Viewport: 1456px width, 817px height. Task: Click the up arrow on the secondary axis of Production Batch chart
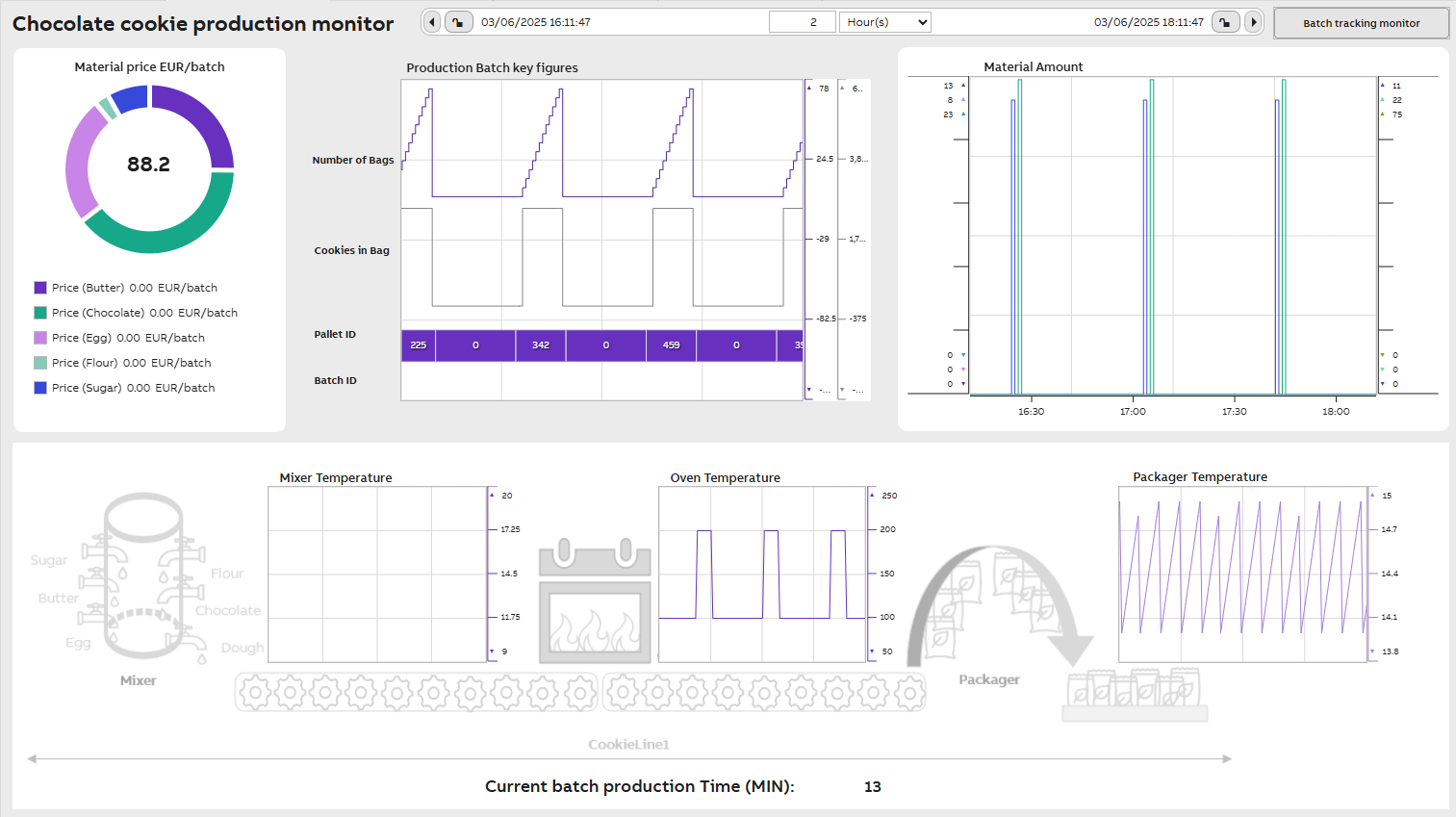(x=842, y=88)
